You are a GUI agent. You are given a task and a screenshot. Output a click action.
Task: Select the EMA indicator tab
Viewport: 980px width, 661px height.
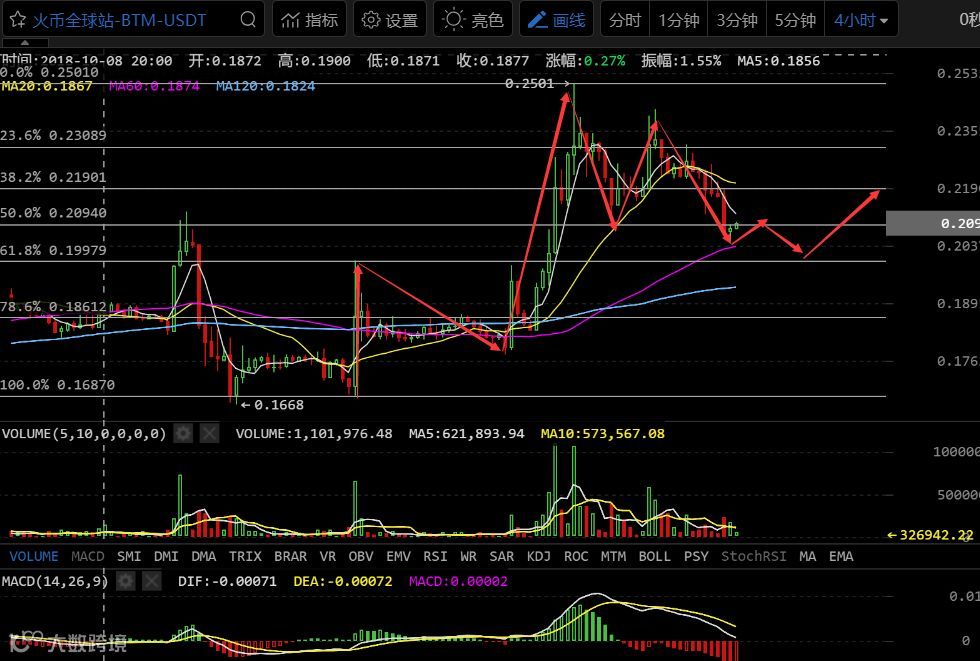tap(841, 556)
